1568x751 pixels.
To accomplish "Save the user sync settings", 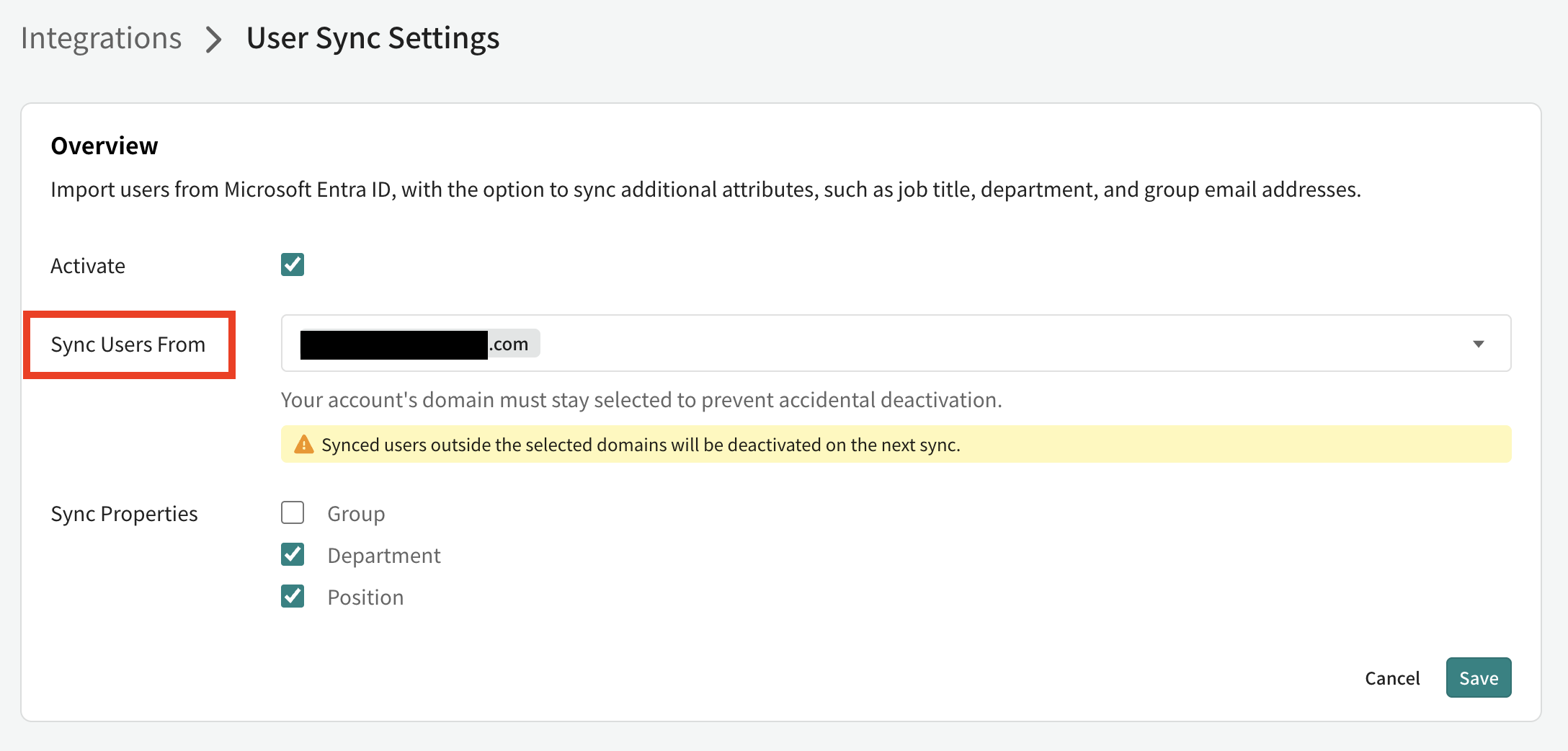I will [x=1479, y=677].
